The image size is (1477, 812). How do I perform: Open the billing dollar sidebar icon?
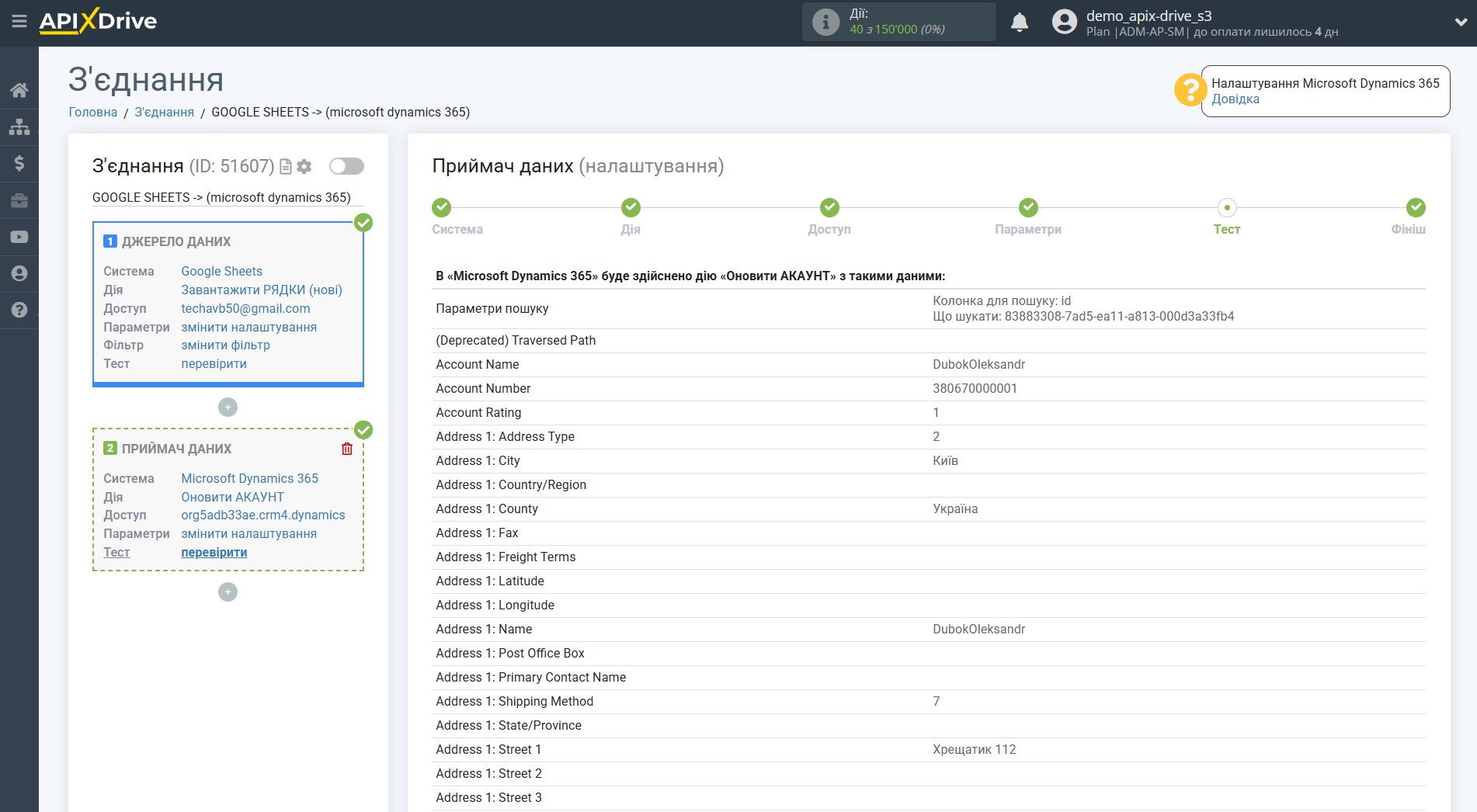point(19,163)
